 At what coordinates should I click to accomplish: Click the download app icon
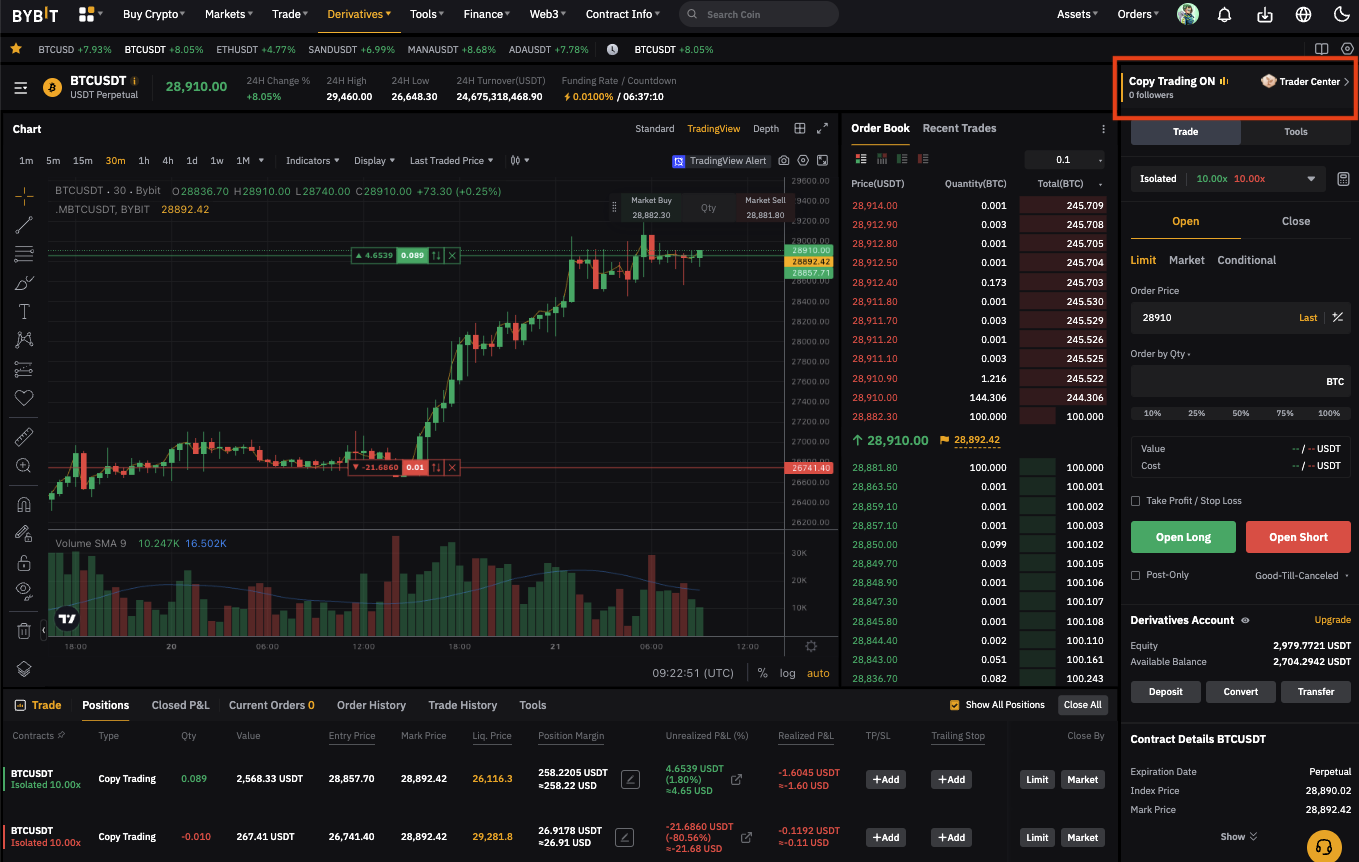[x=1265, y=14]
